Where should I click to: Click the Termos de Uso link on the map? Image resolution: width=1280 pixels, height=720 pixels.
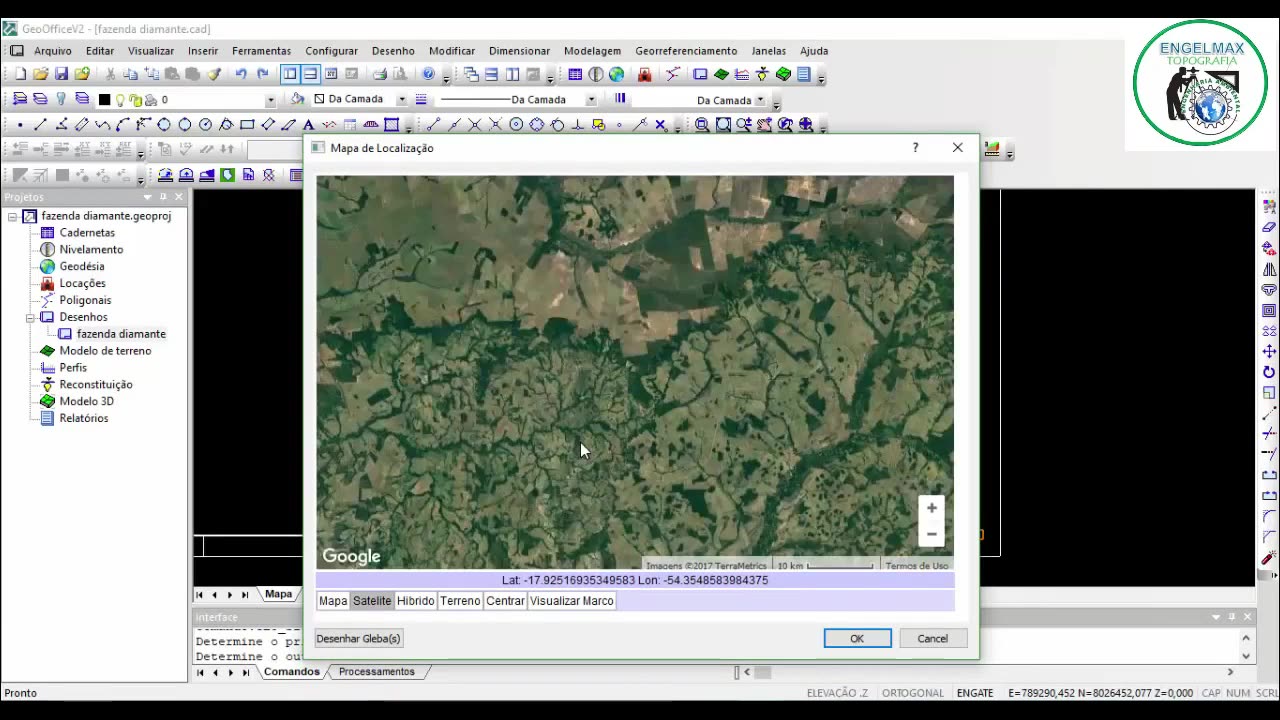pos(916,566)
